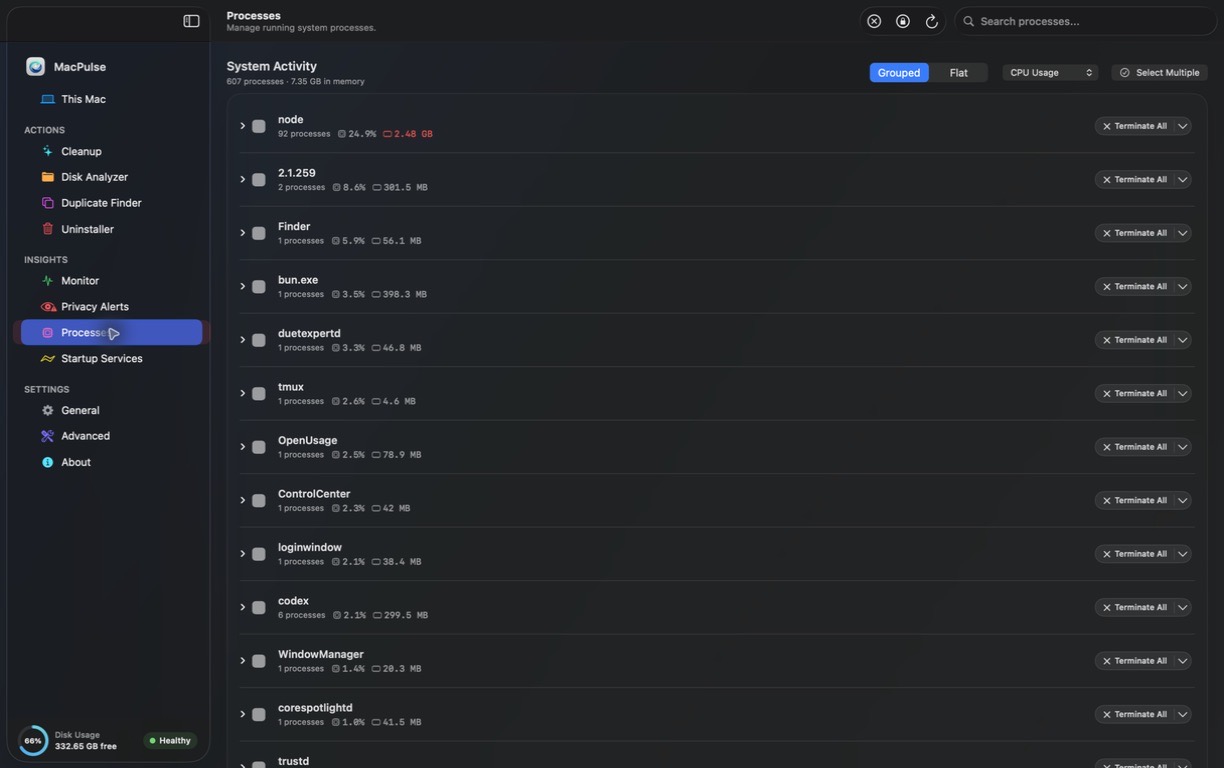Click the Cleanup sparkle icon
The image size is (1224, 768).
(x=47, y=151)
